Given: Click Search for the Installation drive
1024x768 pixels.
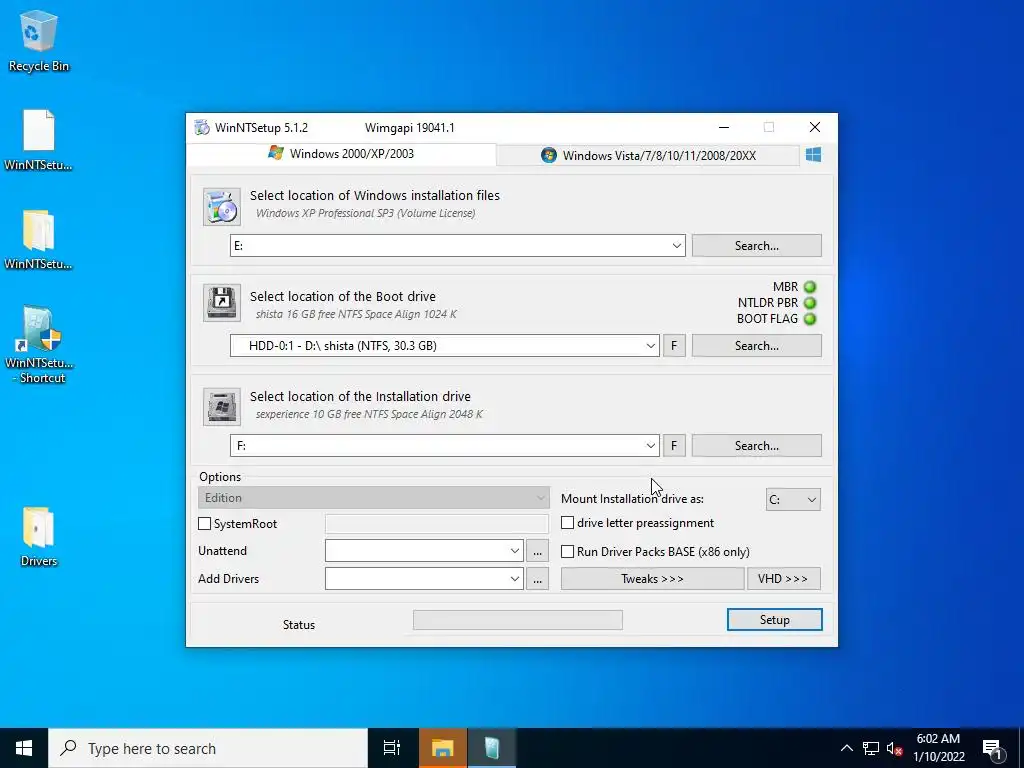Looking at the screenshot, I should pyautogui.click(x=757, y=445).
